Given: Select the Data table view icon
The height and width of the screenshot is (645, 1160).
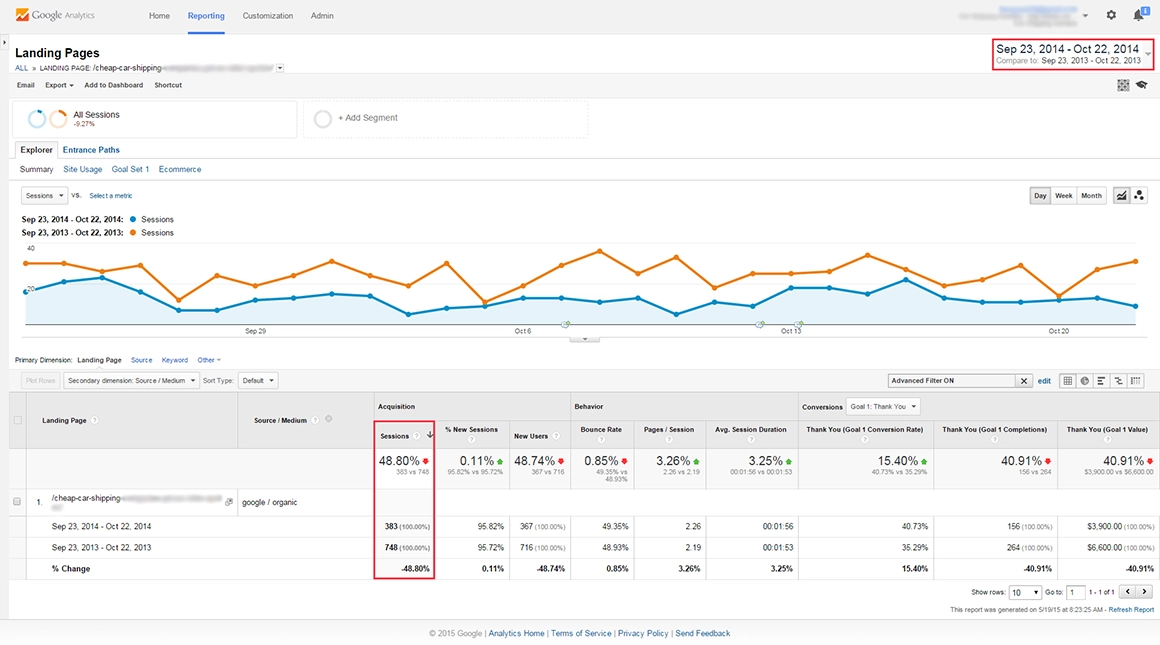Looking at the screenshot, I should [x=1068, y=380].
